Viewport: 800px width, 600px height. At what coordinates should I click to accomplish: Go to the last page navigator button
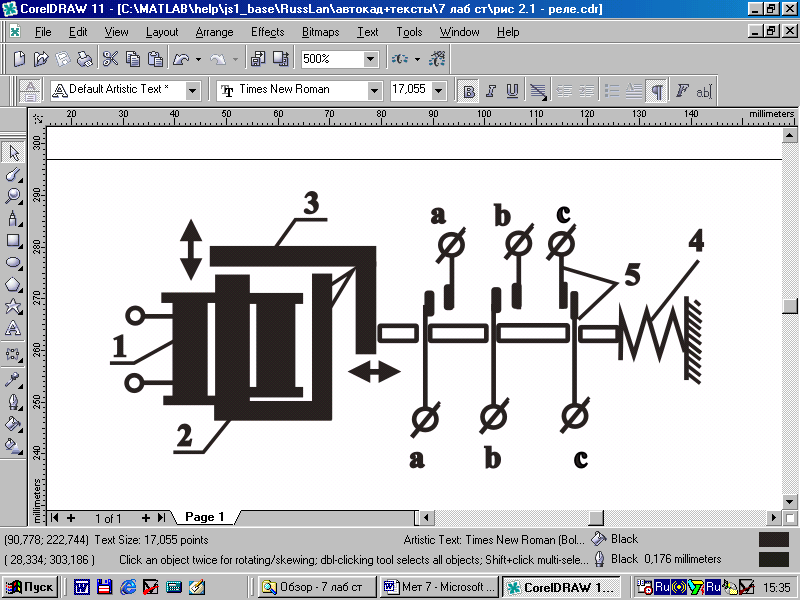coord(161,518)
